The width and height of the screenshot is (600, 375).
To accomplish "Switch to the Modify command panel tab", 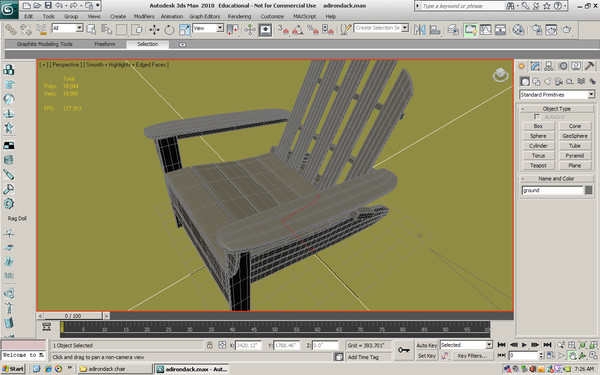I will click(x=535, y=66).
